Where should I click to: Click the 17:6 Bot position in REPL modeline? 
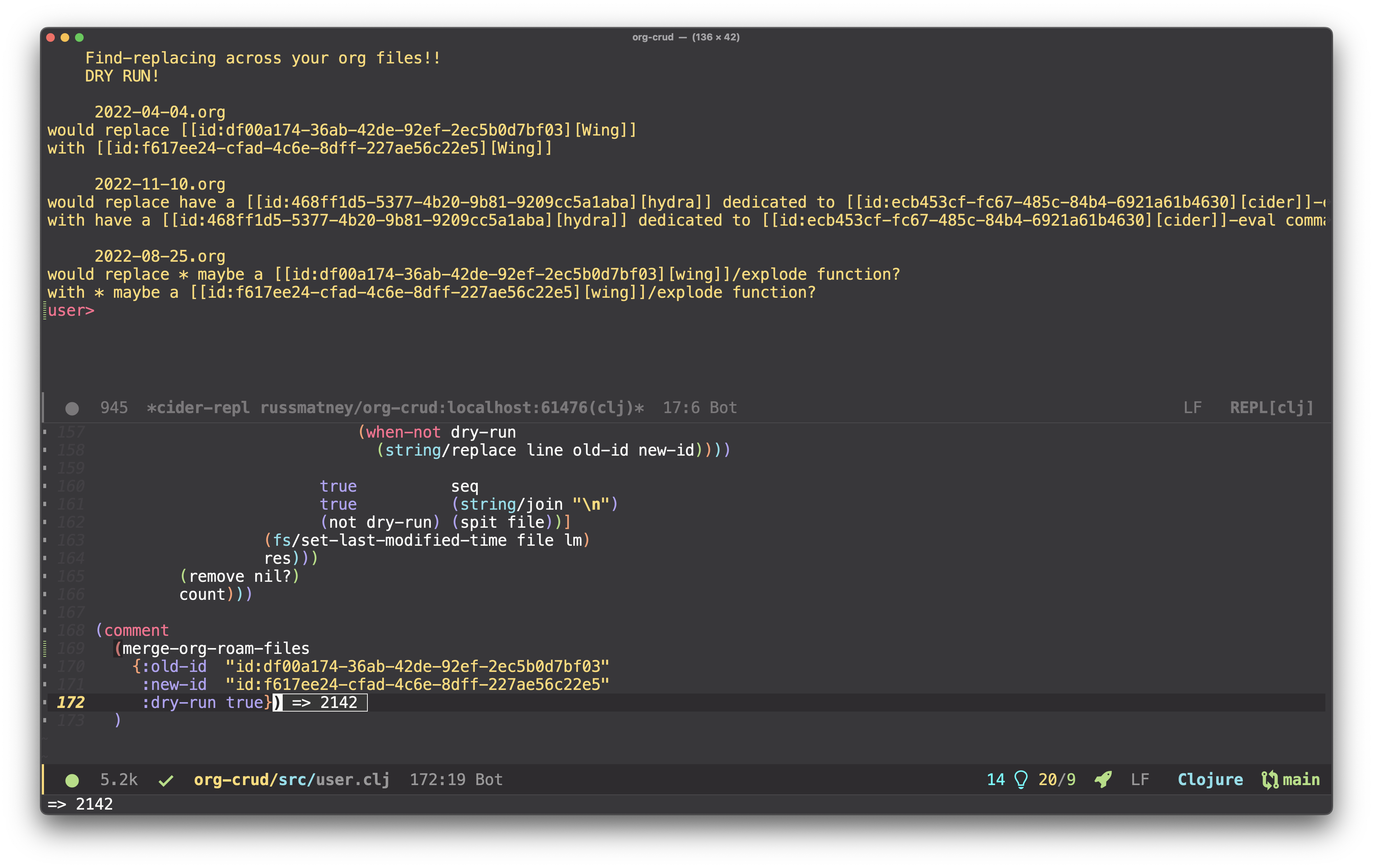pos(699,407)
